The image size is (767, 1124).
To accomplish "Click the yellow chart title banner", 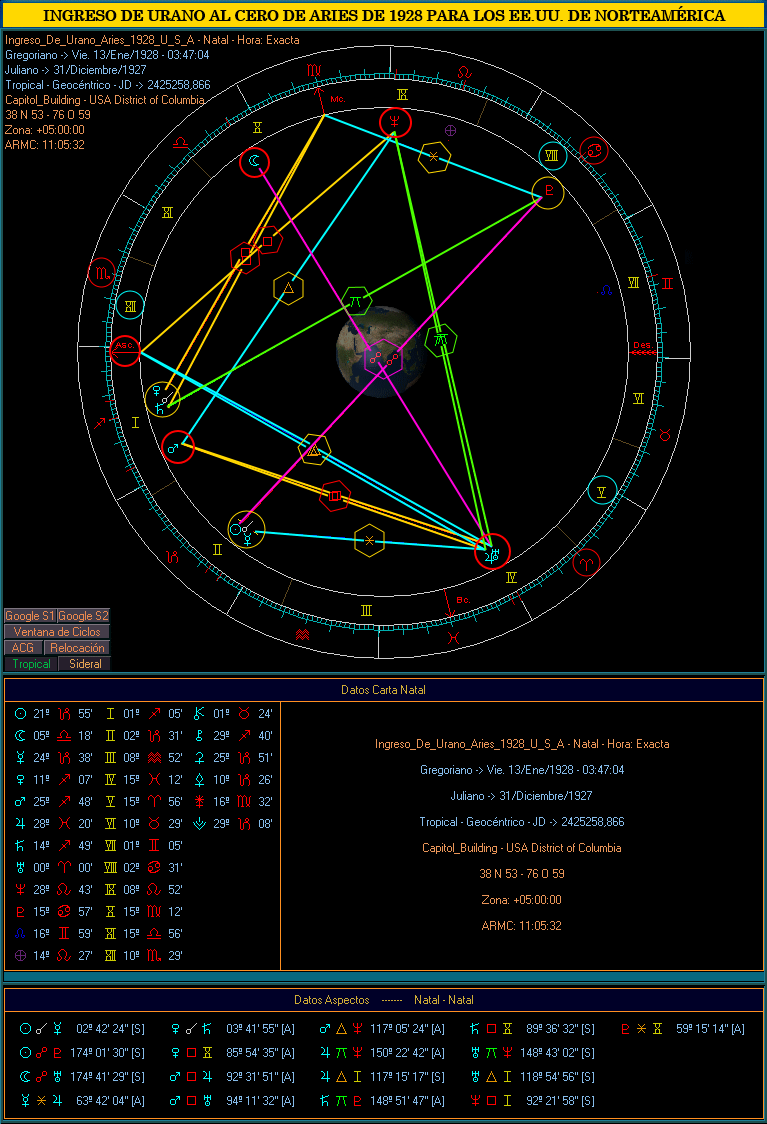I will [x=384, y=15].
